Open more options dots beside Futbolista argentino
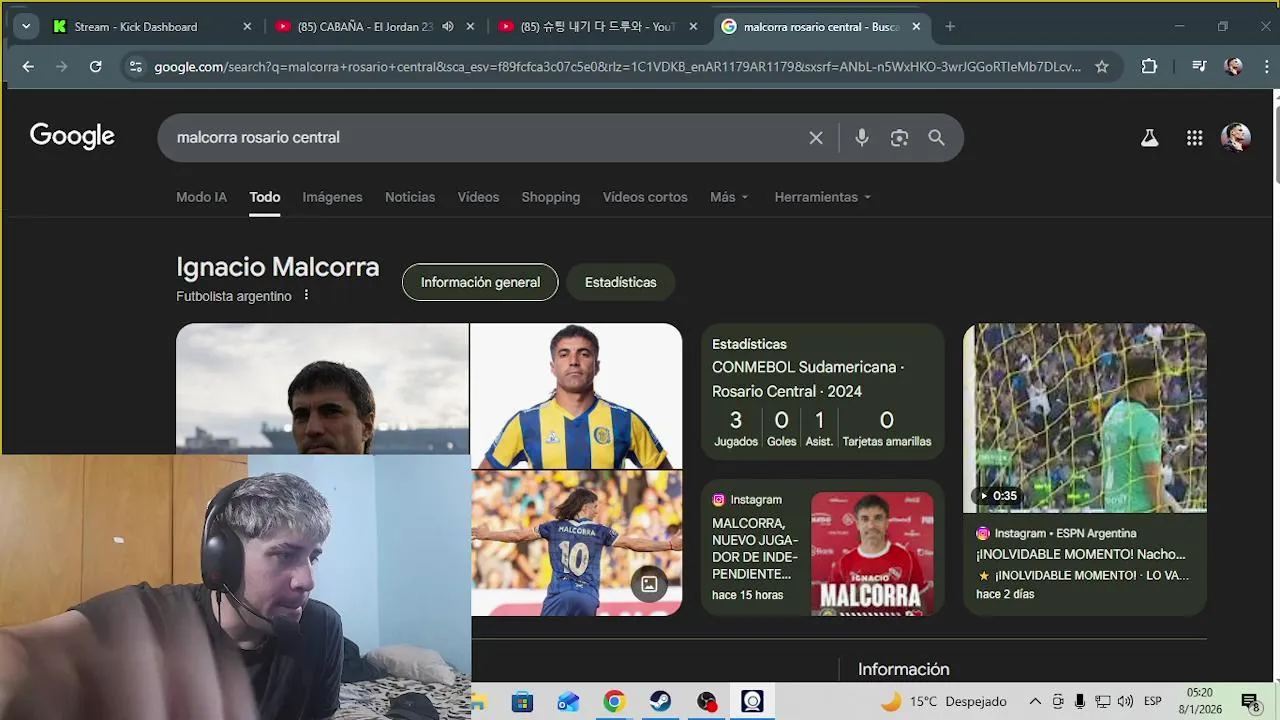Screen dimensions: 1280x720 tap(306, 295)
